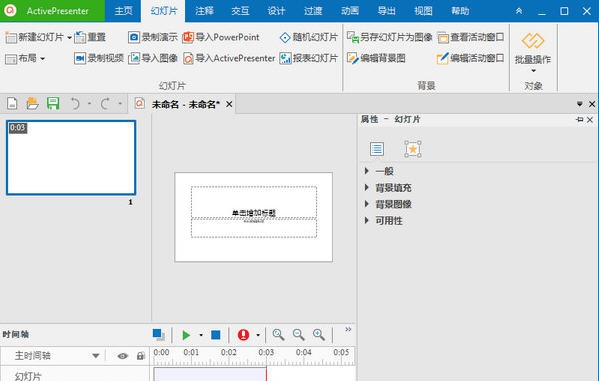Click Record Video (录制视频)

coord(99,58)
